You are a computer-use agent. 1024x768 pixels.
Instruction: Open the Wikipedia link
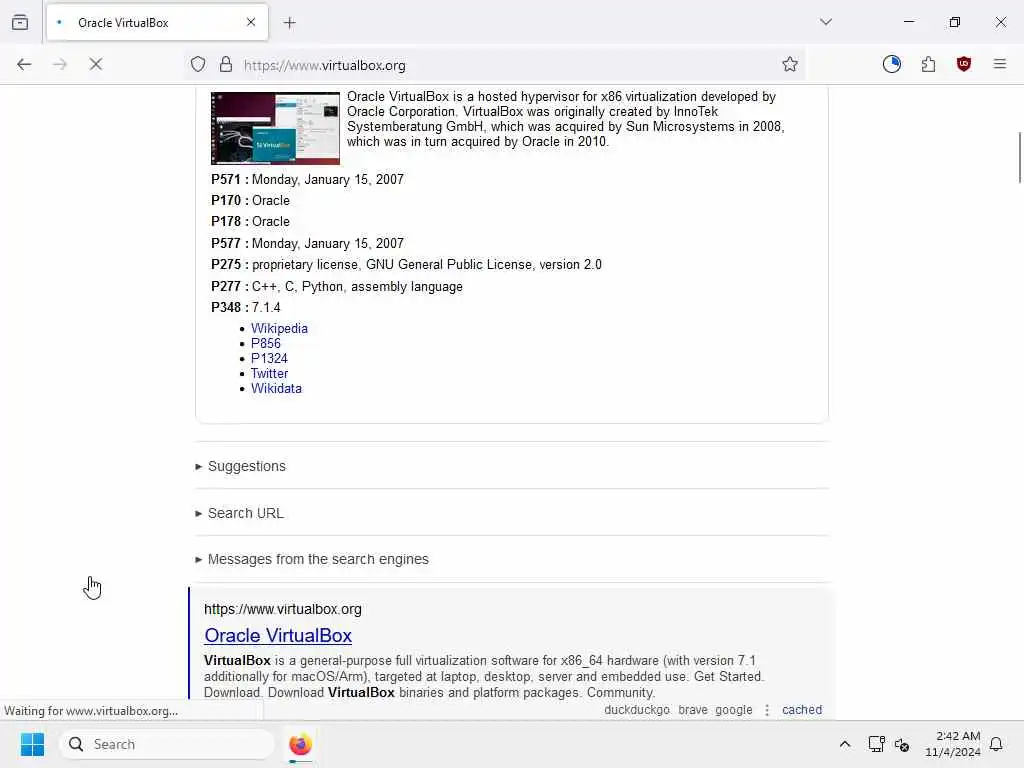(279, 328)
